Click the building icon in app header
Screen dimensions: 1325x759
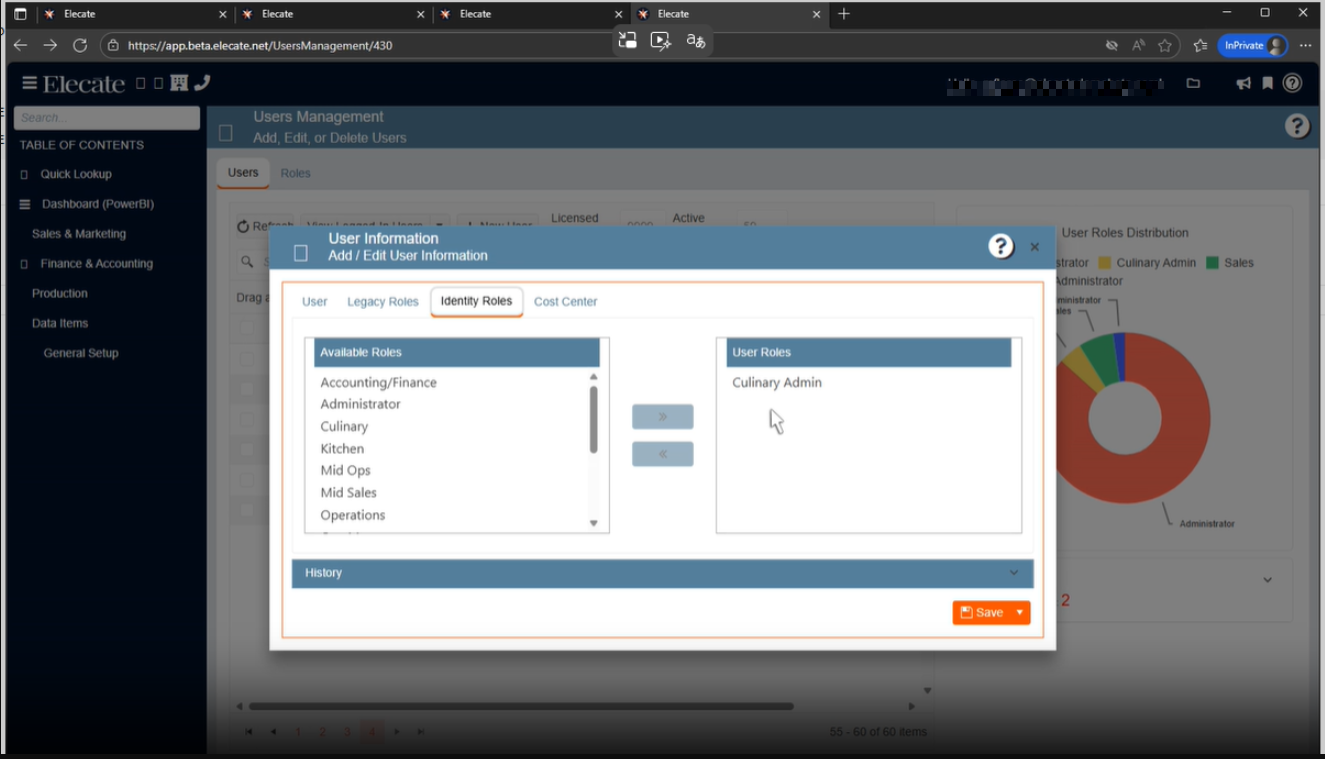tap(179, 83)
